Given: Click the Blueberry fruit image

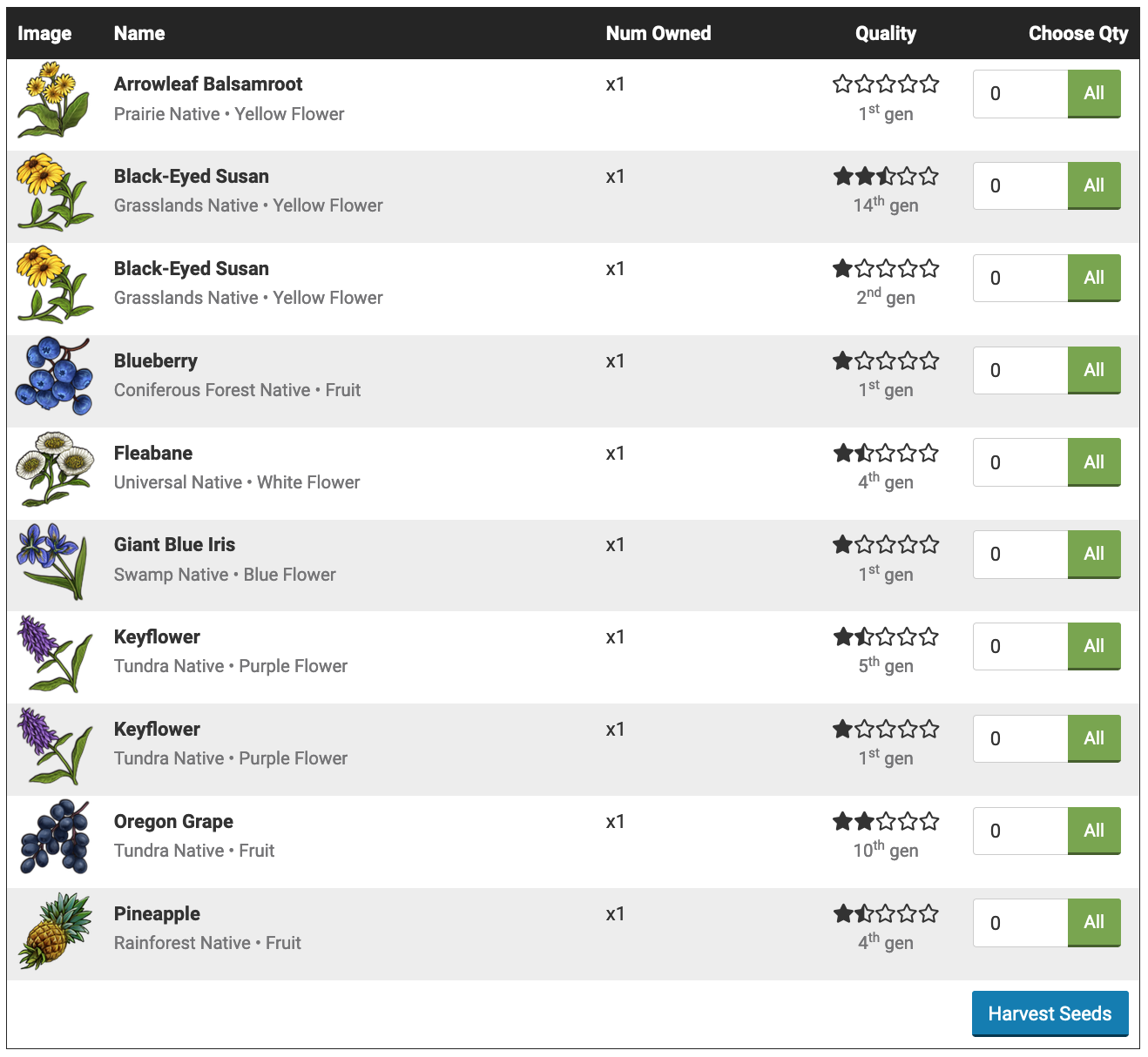Looking at the screenshot, I should (x=54, y=377).
